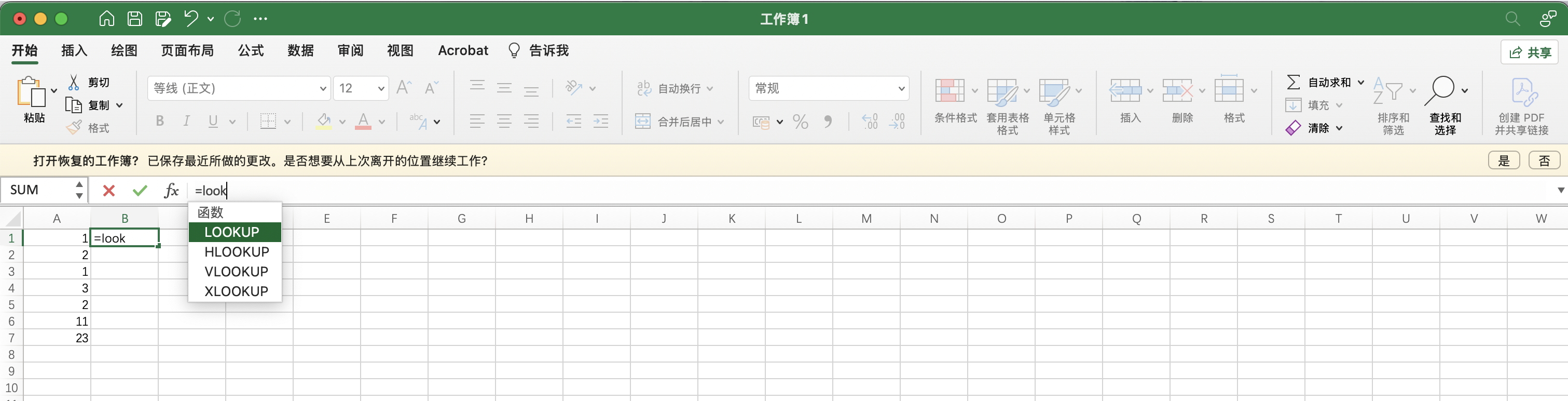Click the increase font size icon
Image resolution: width=1568 pixels, height=401 pixels.
[404, 88]
